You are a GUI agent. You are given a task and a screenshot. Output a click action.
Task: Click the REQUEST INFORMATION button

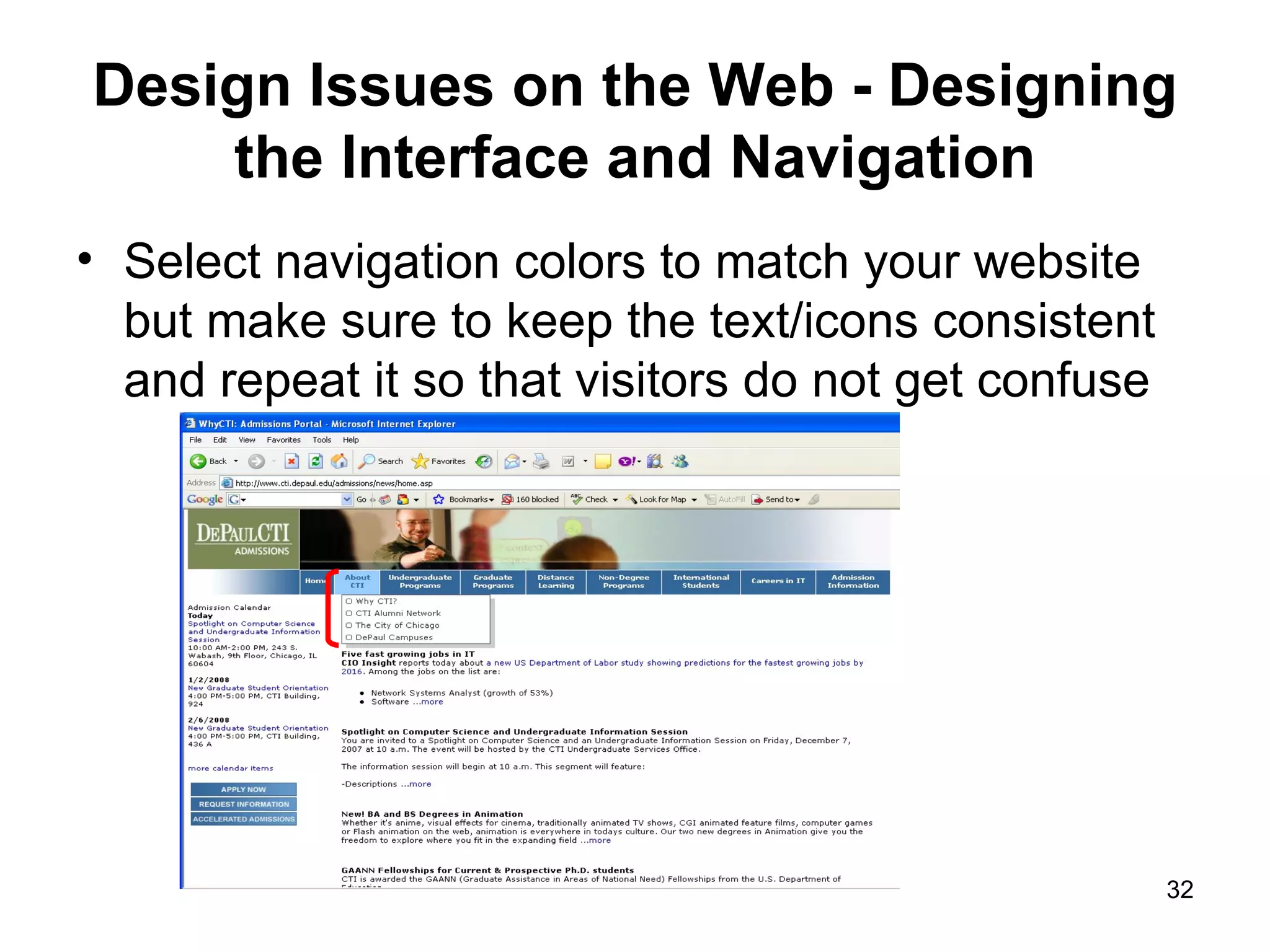pyautogui.click(x=243, y=804)
